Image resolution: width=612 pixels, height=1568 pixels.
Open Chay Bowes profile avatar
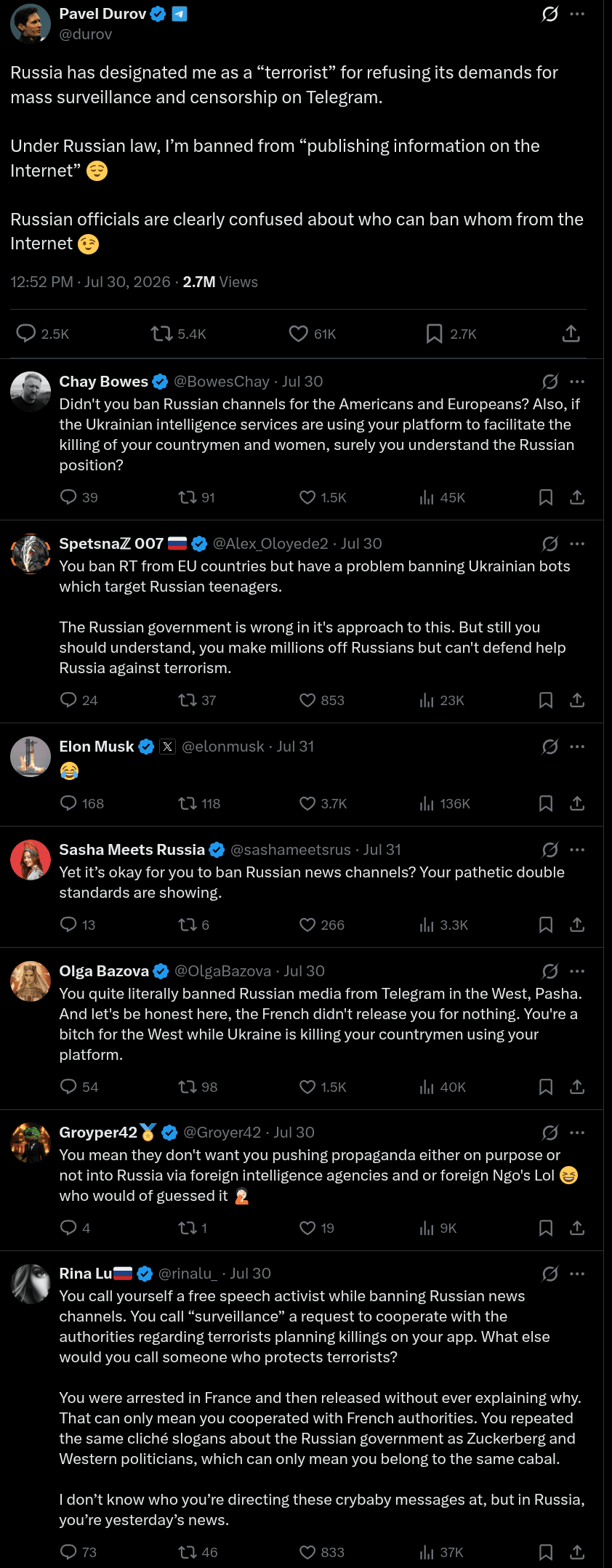31,392
